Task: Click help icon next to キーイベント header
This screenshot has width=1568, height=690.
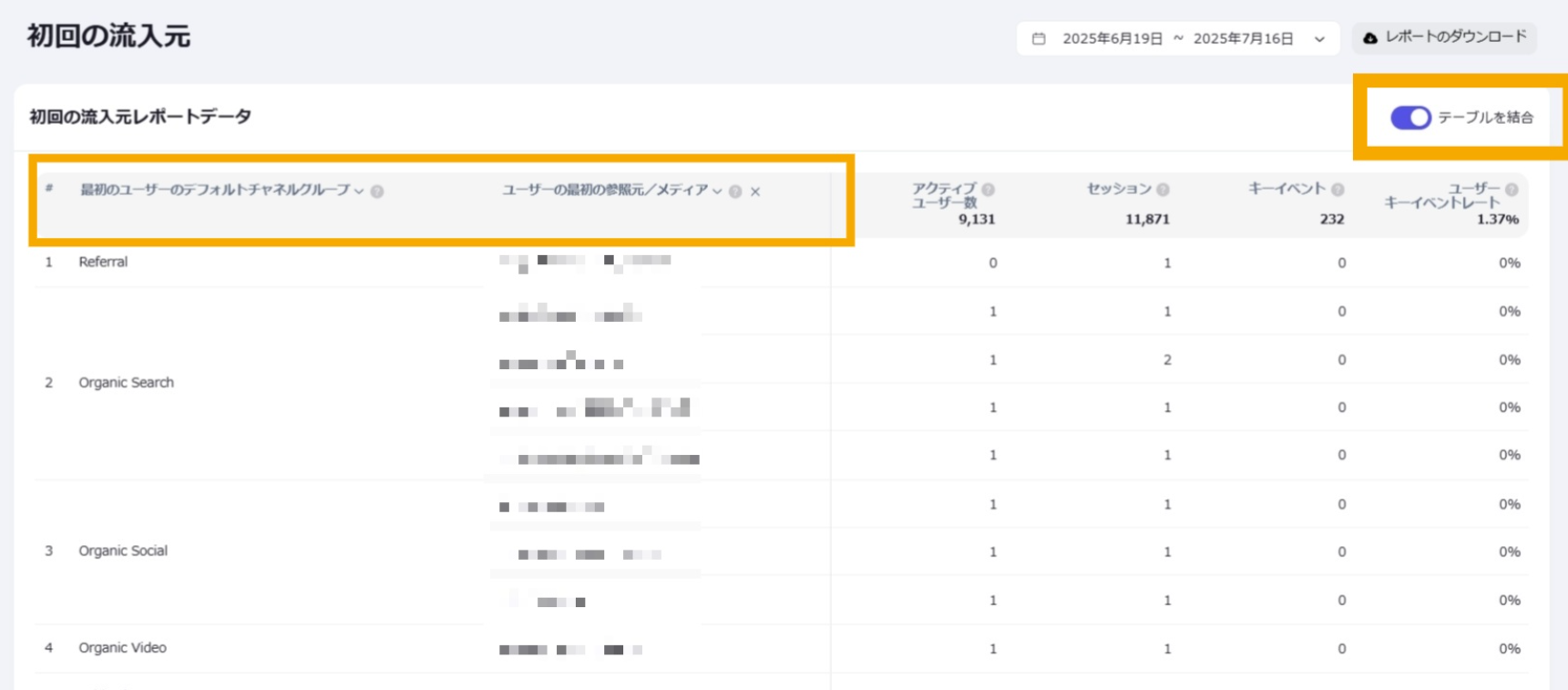Action: pos(1337,190)
